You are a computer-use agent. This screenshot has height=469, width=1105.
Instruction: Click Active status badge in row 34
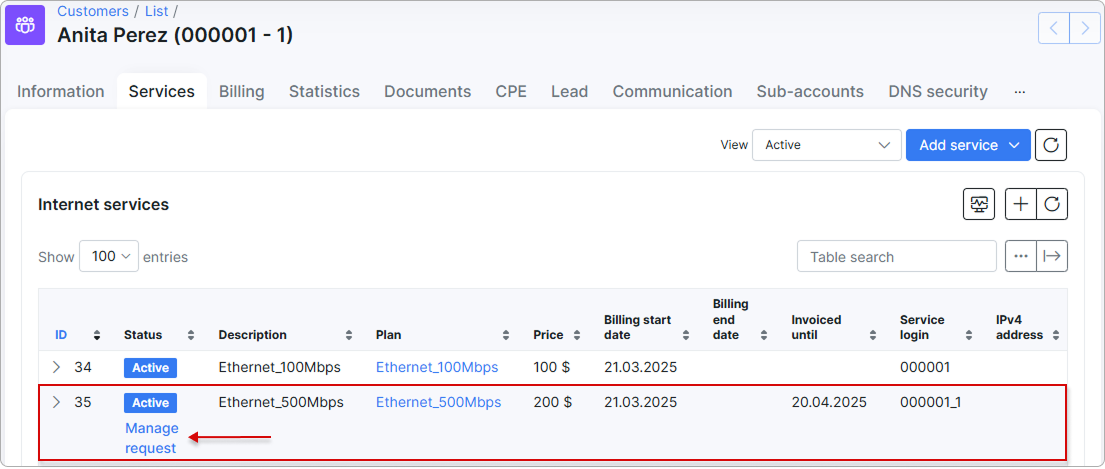click(x=150, y=368)
